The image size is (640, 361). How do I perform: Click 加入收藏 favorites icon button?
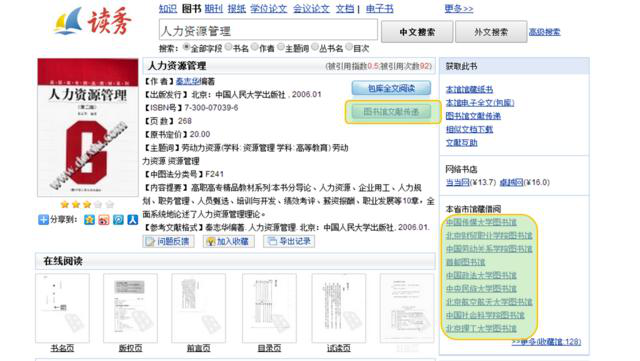[x=229, y=241]
